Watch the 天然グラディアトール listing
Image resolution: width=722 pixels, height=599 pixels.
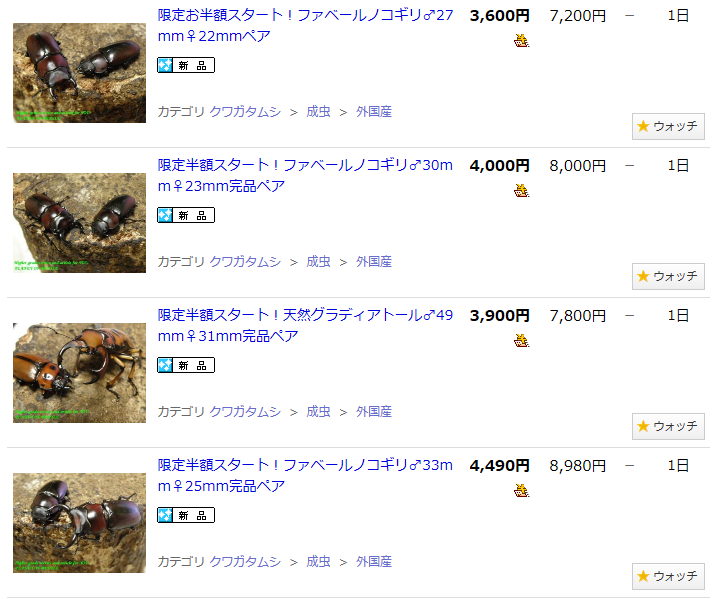668,426
